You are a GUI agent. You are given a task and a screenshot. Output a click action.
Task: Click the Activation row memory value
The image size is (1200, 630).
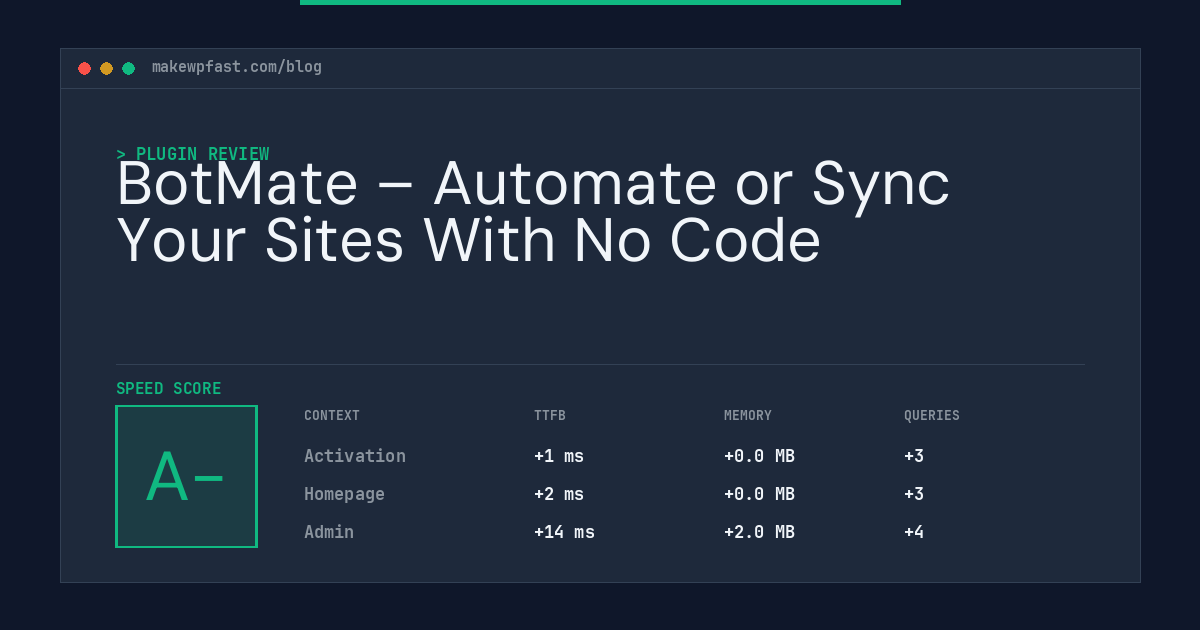[x=759, y=456]
